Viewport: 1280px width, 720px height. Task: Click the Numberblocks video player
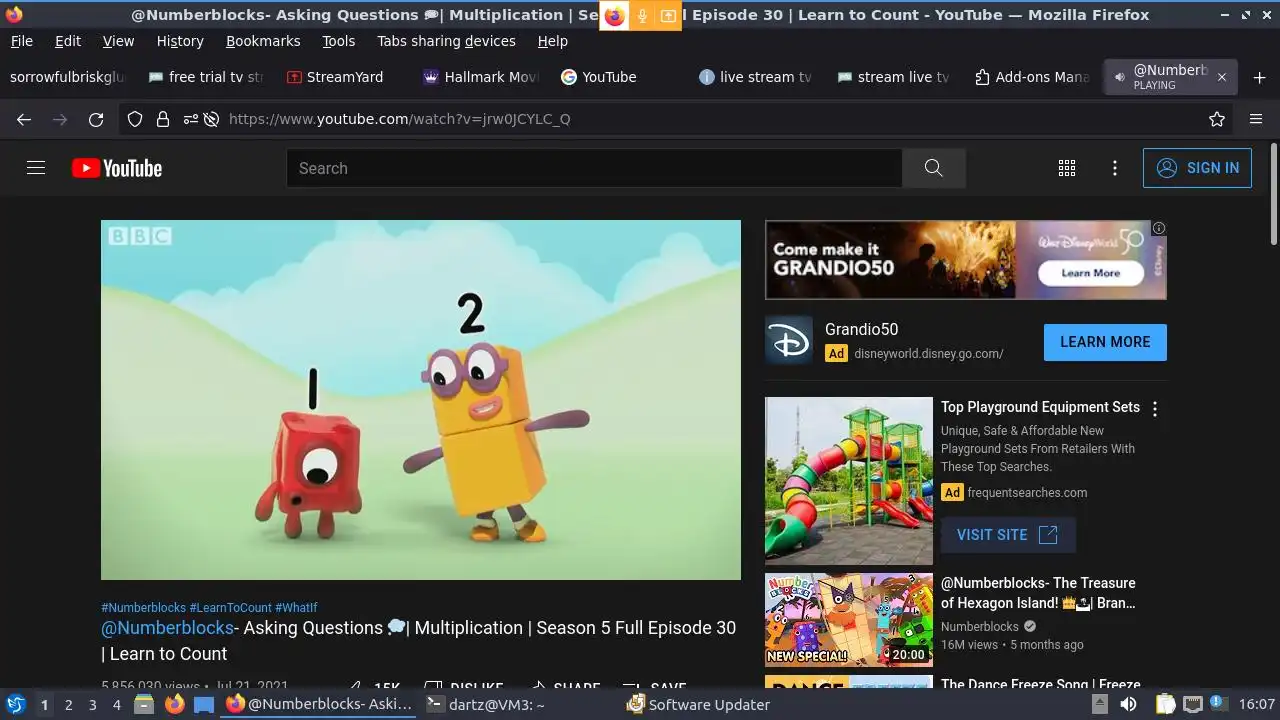pyautogui.click(x=421, y=400)
